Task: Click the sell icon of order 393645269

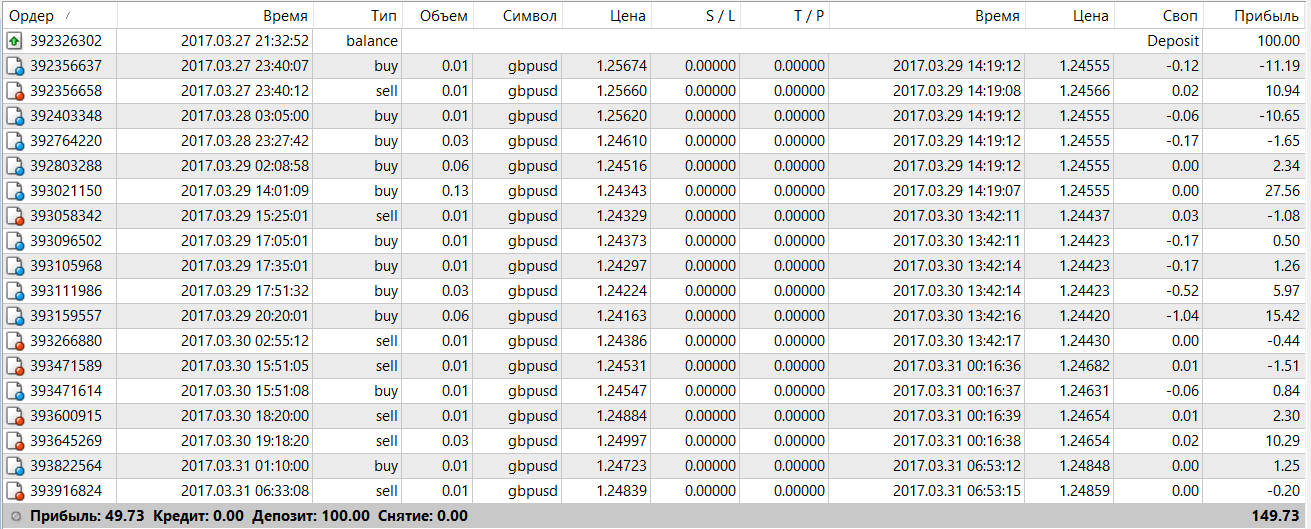Action: pyautogui.click(x=14, y=441)
